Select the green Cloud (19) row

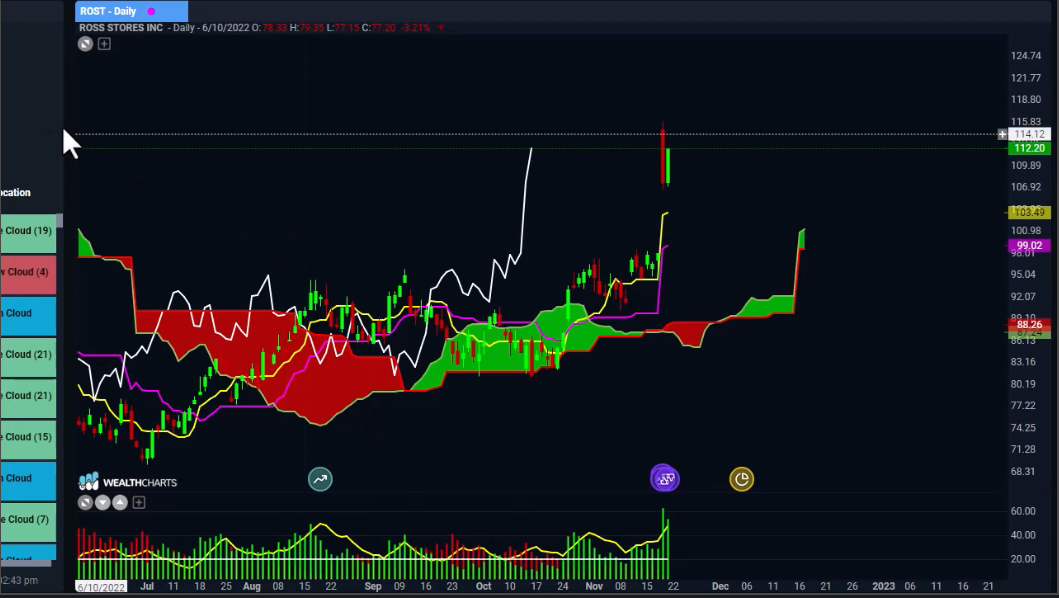28,233
